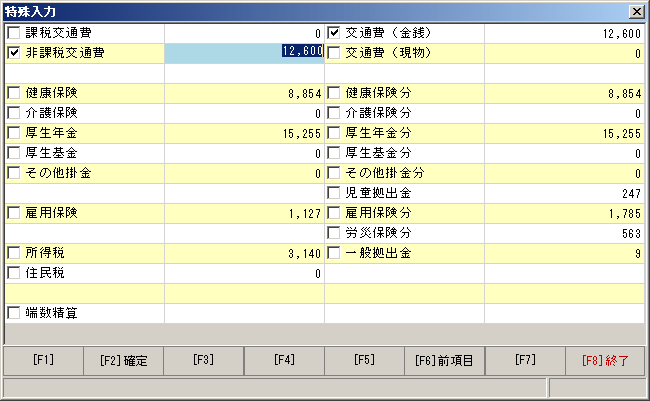Image resolution: width=650 pixels, height=401 pixels.
Task: Click the 労災保険分 amount 563
Action: click(x=564, y=233)
